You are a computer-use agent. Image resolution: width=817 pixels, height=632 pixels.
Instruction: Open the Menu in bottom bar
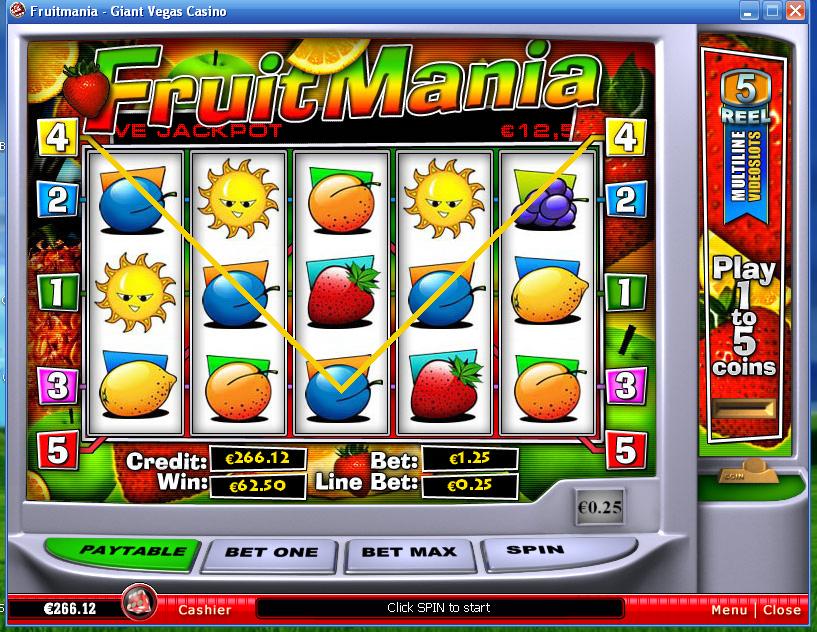[729, 610]
